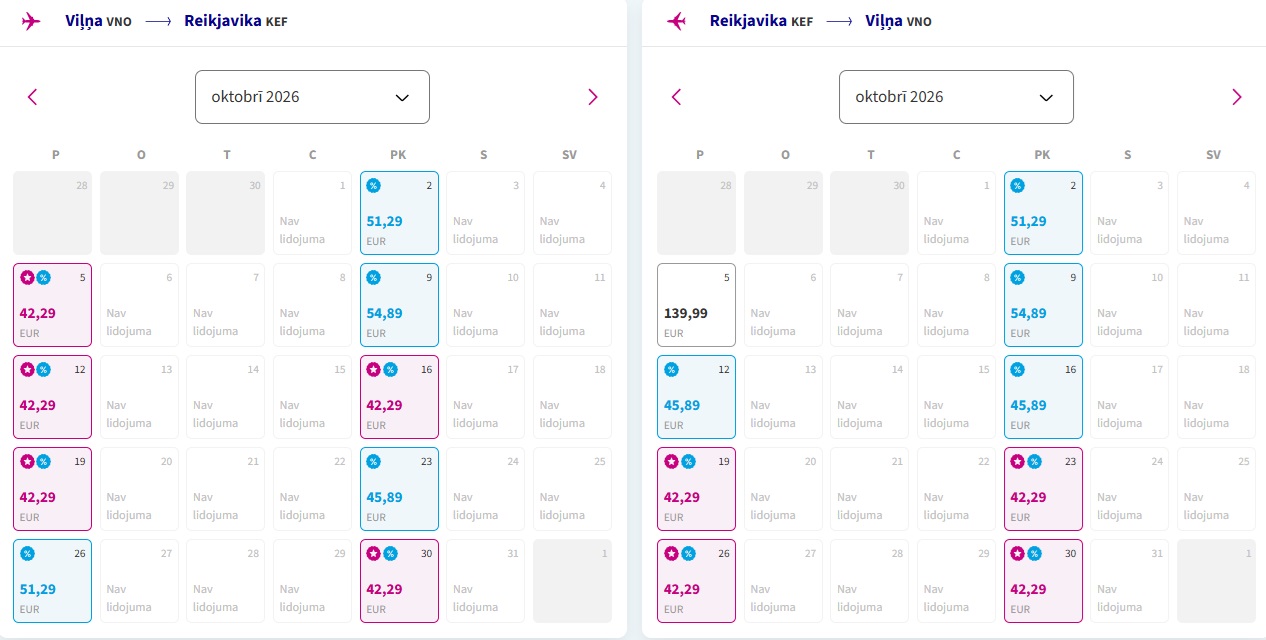Choose return October 30 fare 42,29 EUR

[1043, 581]
